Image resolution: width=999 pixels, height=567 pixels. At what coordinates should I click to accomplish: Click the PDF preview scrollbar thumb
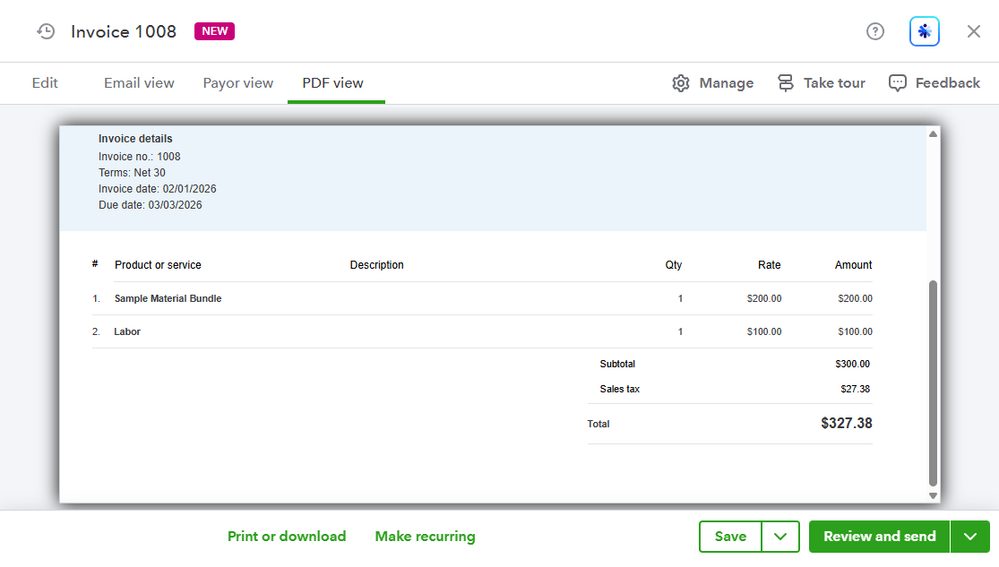(x=933, y=380)
